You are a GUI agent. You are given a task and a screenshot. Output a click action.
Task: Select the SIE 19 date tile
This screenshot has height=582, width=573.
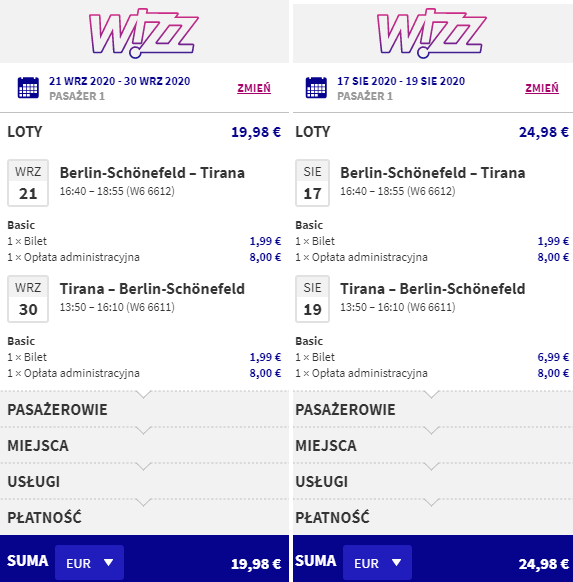tap(312, 299)
